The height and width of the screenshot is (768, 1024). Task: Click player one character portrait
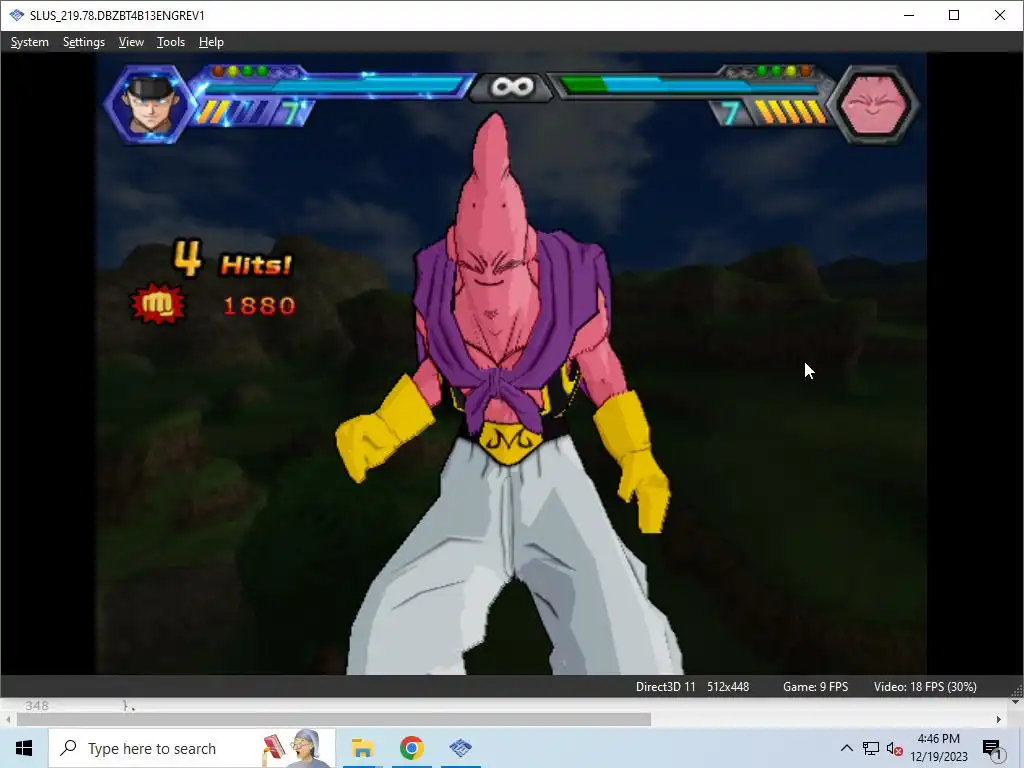(150, 104)
